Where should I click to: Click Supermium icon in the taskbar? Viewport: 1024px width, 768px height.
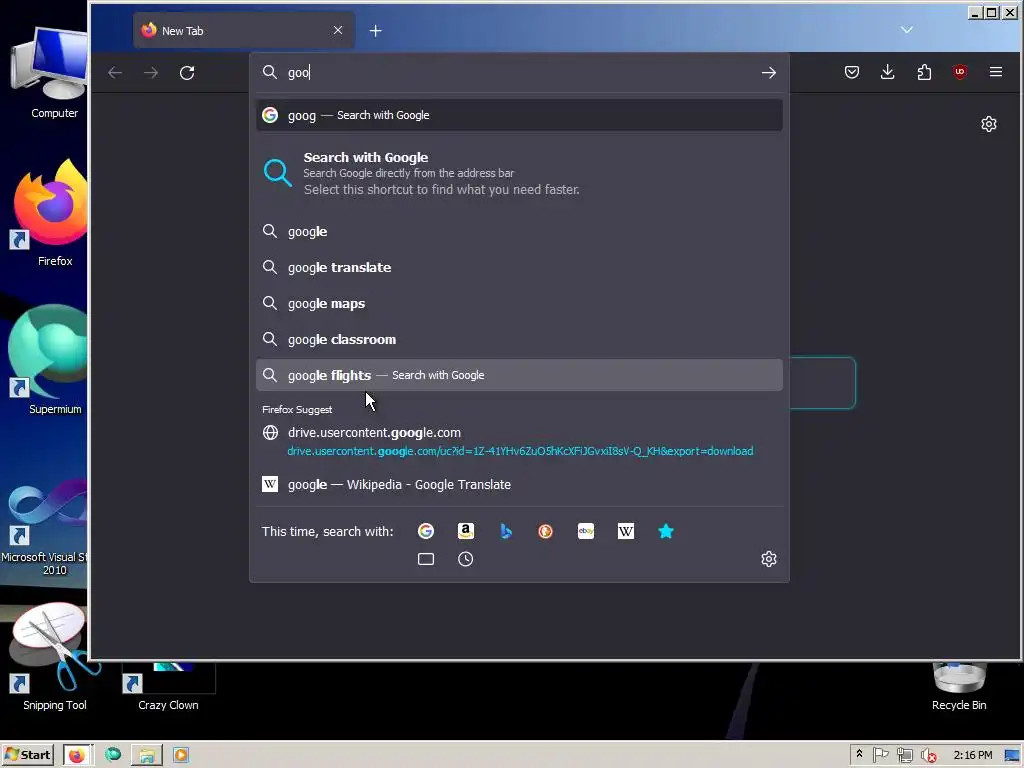pos(113,755)
